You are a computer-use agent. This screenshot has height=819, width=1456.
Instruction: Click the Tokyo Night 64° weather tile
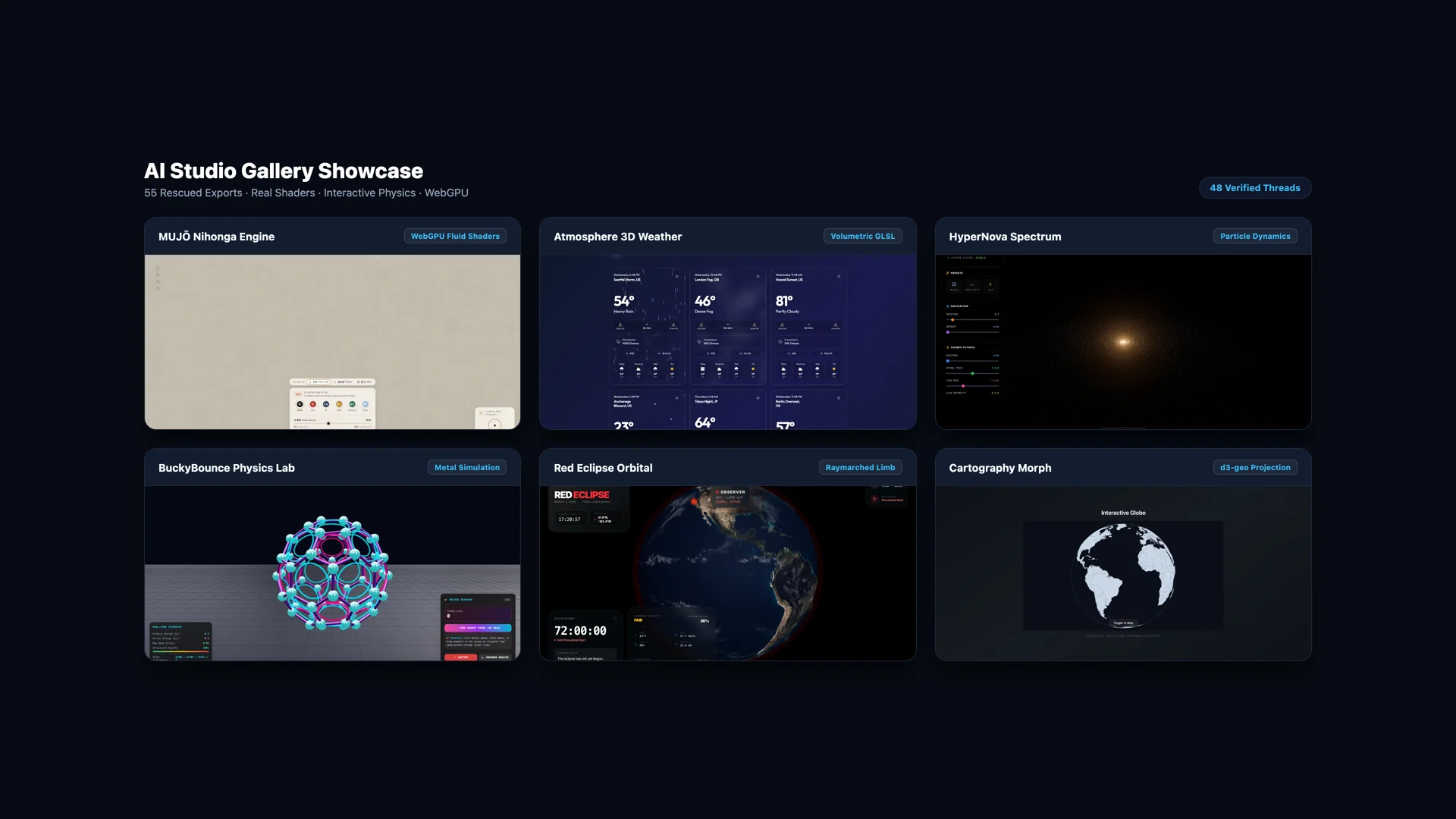pyautogui.click(x=728, y=410)
